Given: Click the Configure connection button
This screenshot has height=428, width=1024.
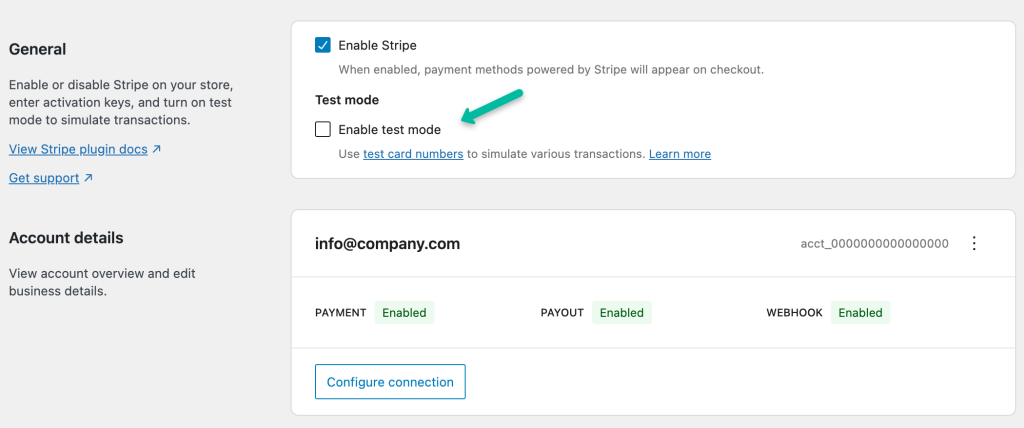Looking at the screenshot, I should point(390,382).
